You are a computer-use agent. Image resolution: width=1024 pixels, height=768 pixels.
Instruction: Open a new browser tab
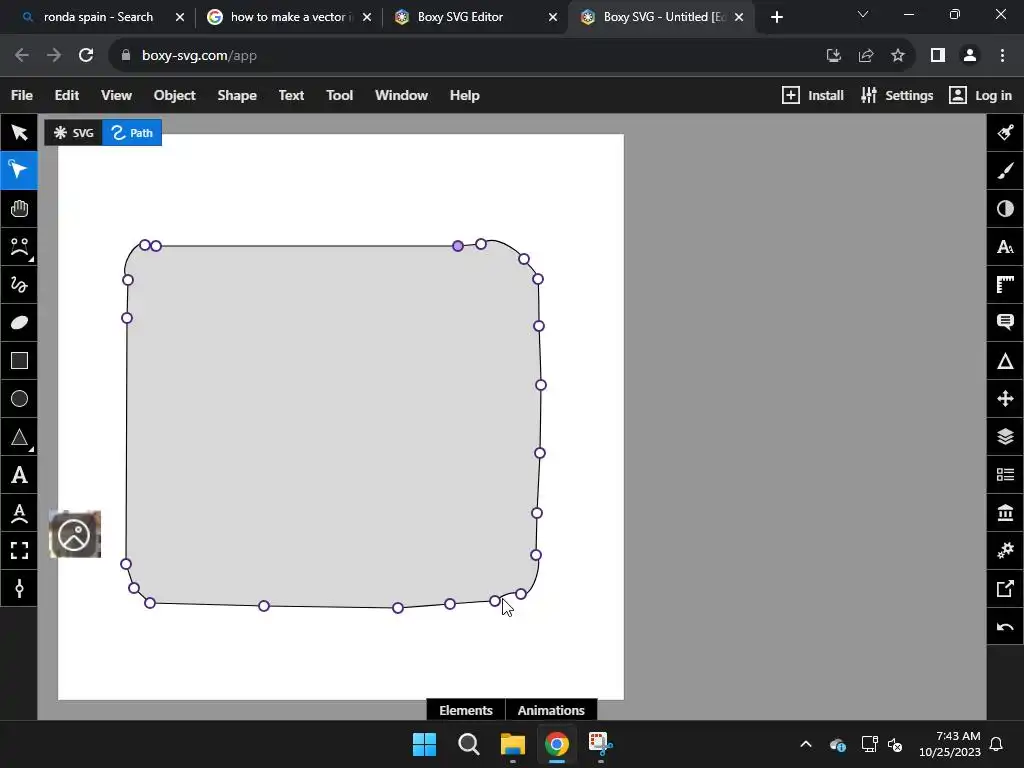coord(776,17)
